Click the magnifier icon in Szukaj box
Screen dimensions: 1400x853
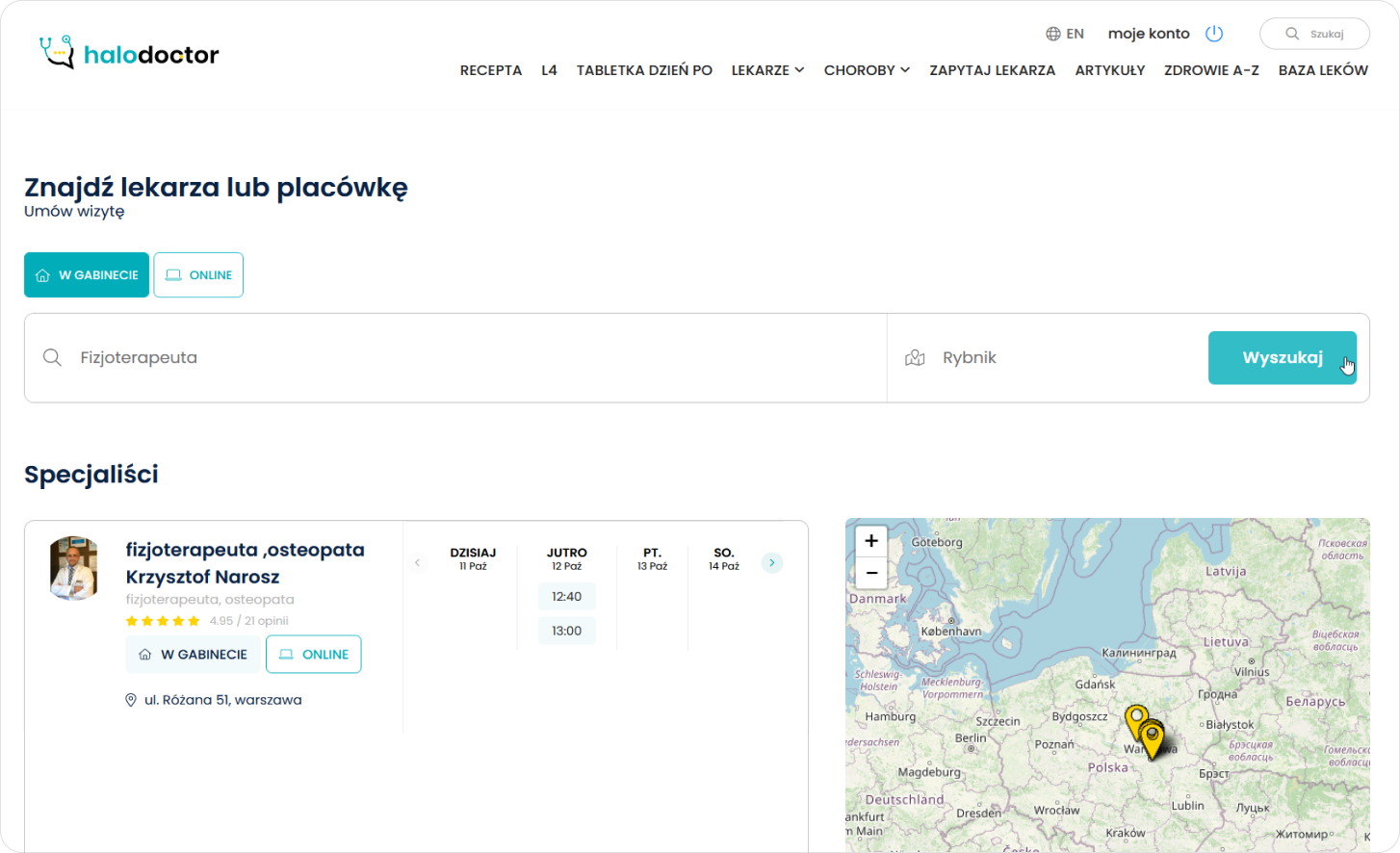tap(1292, 34)
